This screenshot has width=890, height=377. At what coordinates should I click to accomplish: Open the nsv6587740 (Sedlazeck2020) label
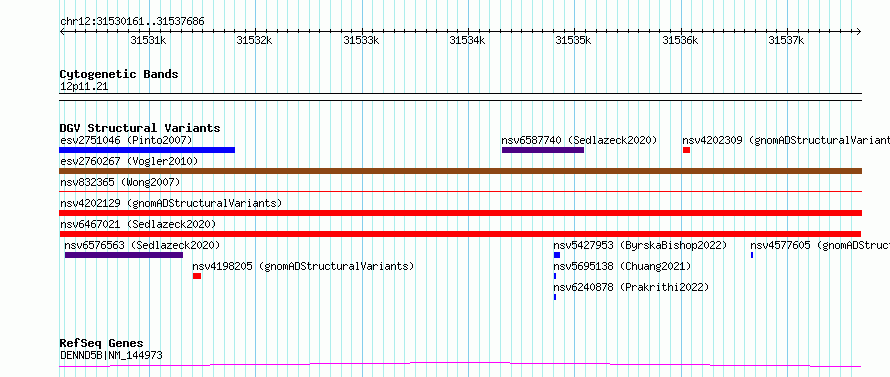coord(579,140)
